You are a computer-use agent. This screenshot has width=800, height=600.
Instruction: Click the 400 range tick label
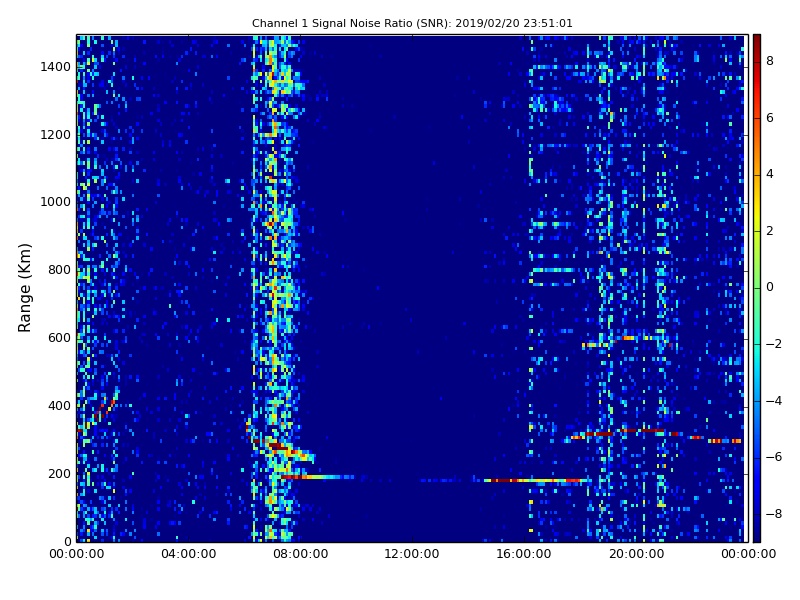(x=59, y=406)
